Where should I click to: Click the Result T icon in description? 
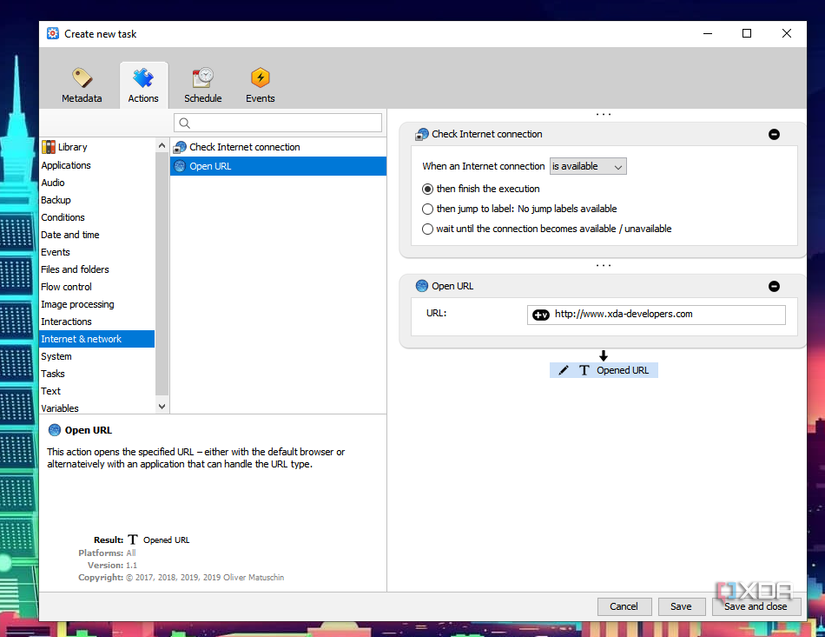tap(133, 540)
